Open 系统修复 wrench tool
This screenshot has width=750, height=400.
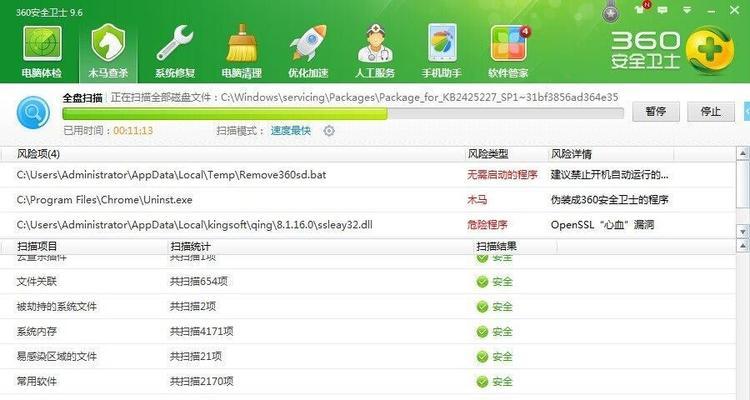point(175,44)
